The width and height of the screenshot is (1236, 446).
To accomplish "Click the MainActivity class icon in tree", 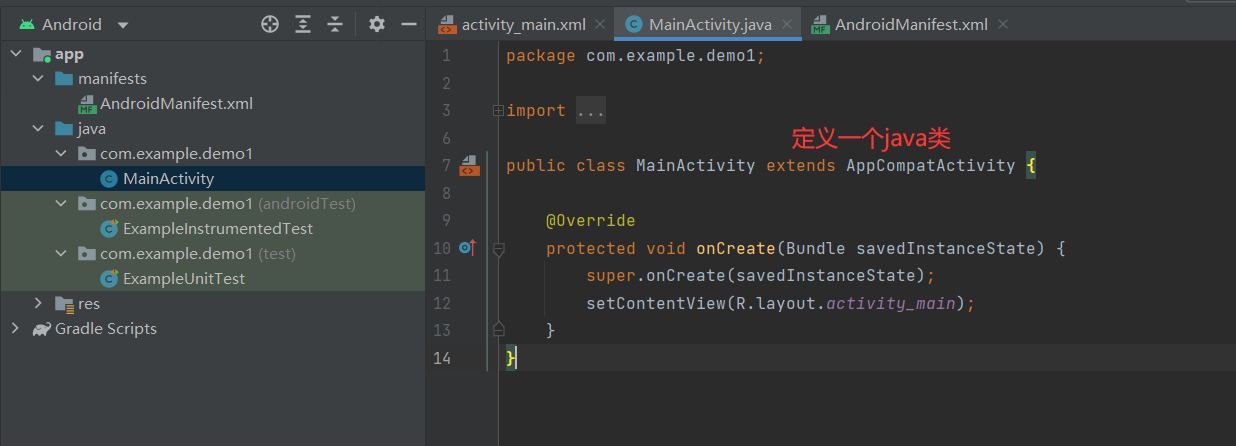I will tap(110, 179).
